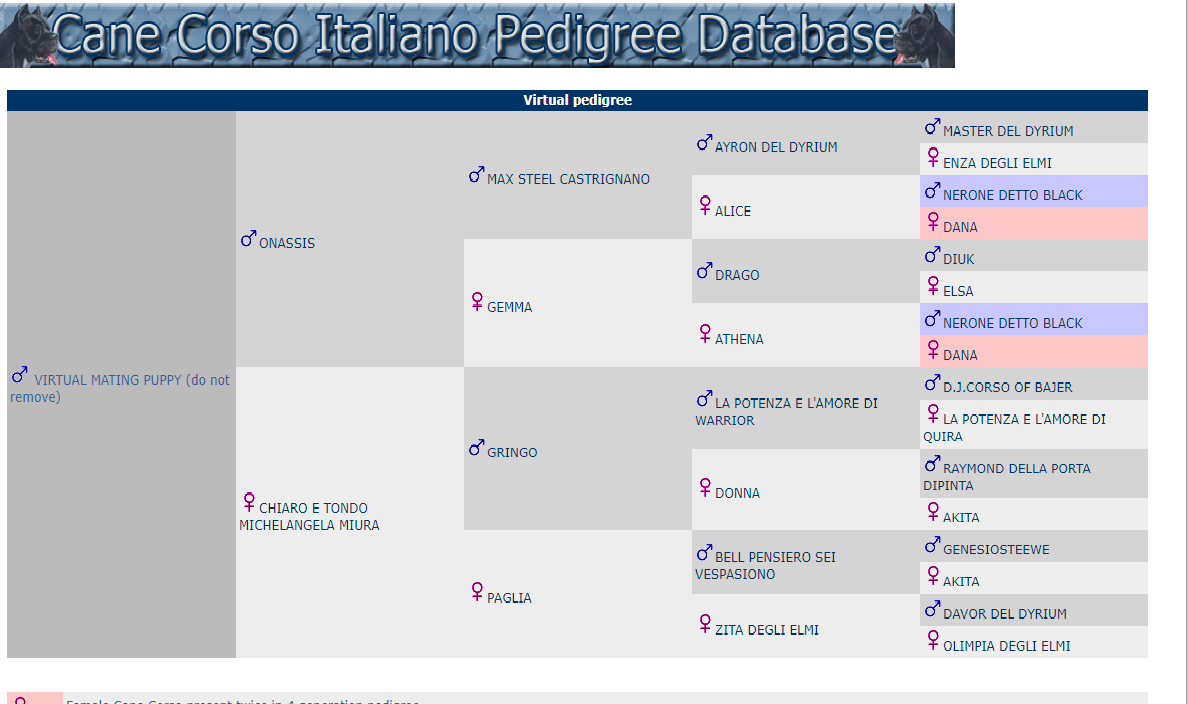Viewport: 1188px width, 704px height.
Task: Open ZITA DEGLI ELMI entry
Action: [767, 630]
